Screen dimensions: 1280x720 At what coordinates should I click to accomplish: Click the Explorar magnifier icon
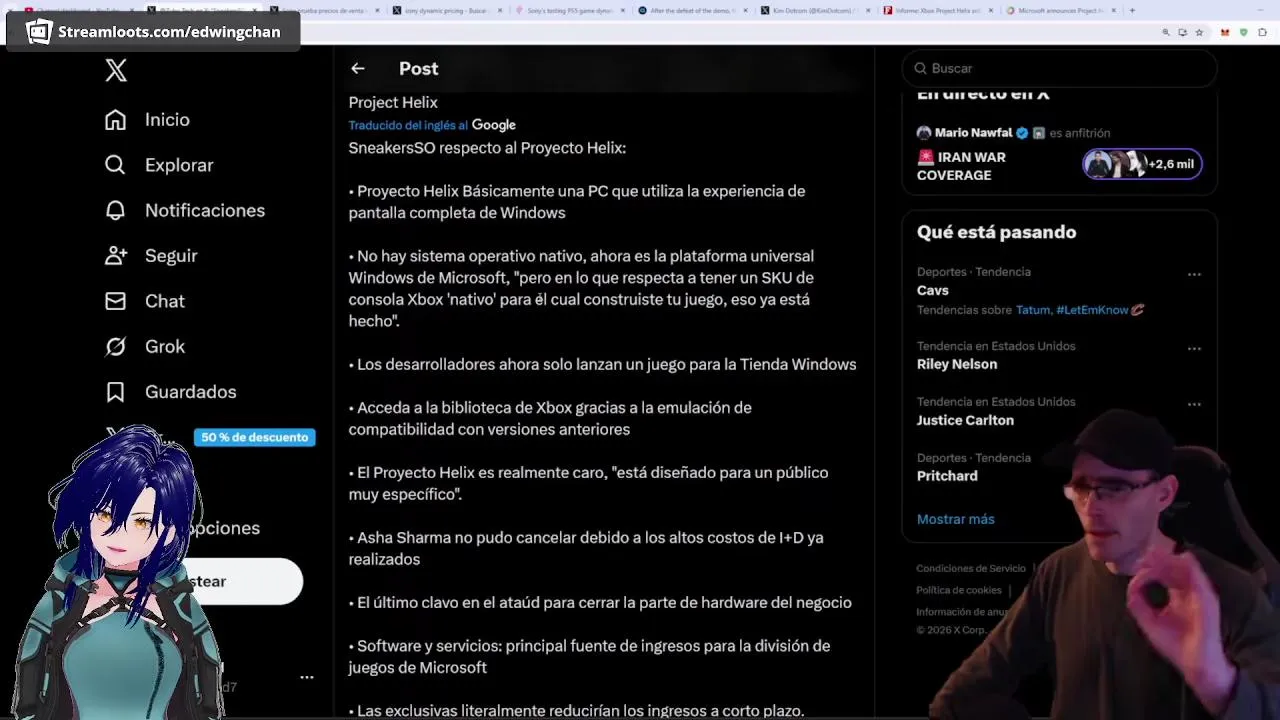click(x=116, y=165)
